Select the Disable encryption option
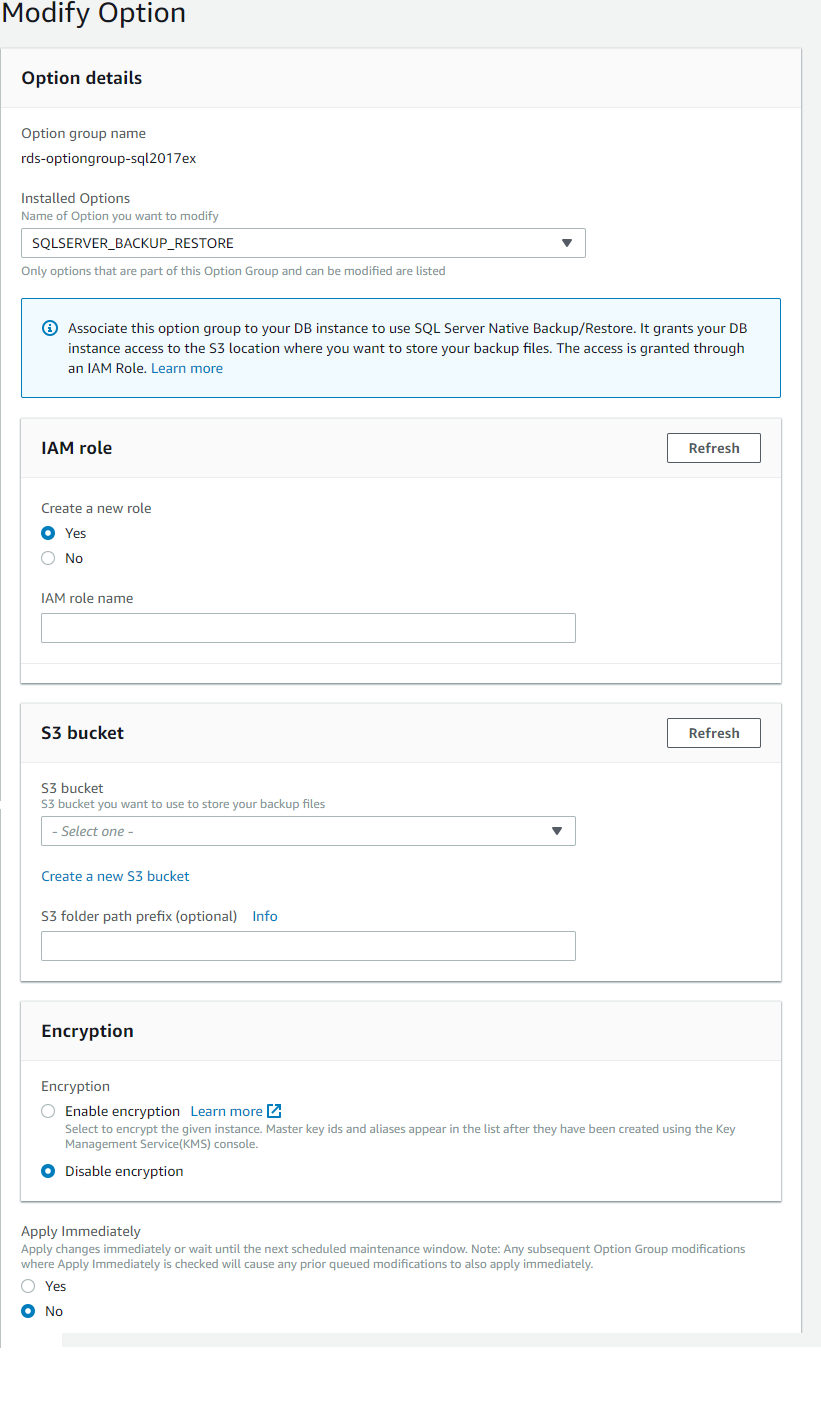 click(47, 1170)
